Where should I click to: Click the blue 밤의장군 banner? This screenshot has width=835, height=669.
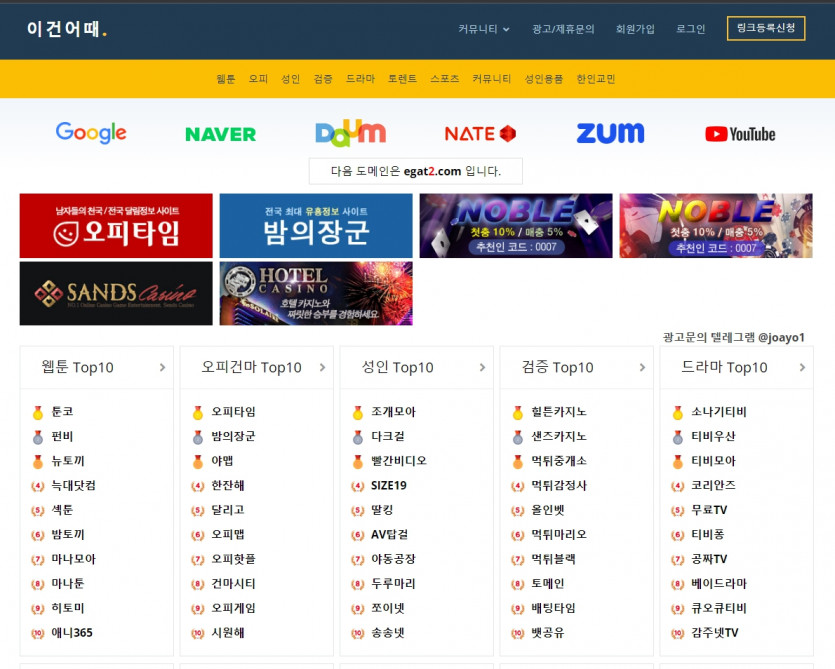[316, 226]
